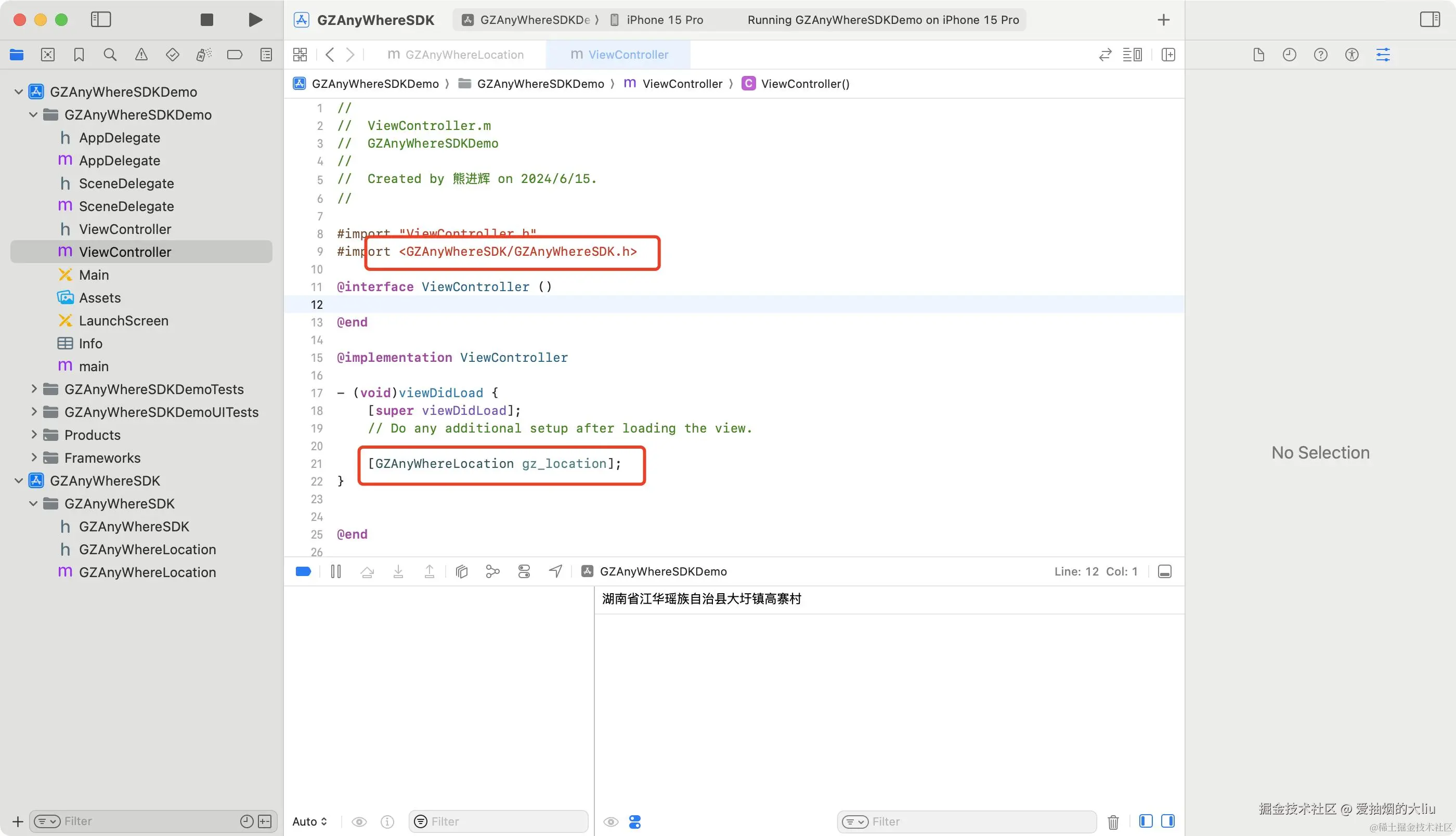The width and height of the screenshot is (1456, 836).
Task: Open Environment Overrides
Action: tap(524, 571)
